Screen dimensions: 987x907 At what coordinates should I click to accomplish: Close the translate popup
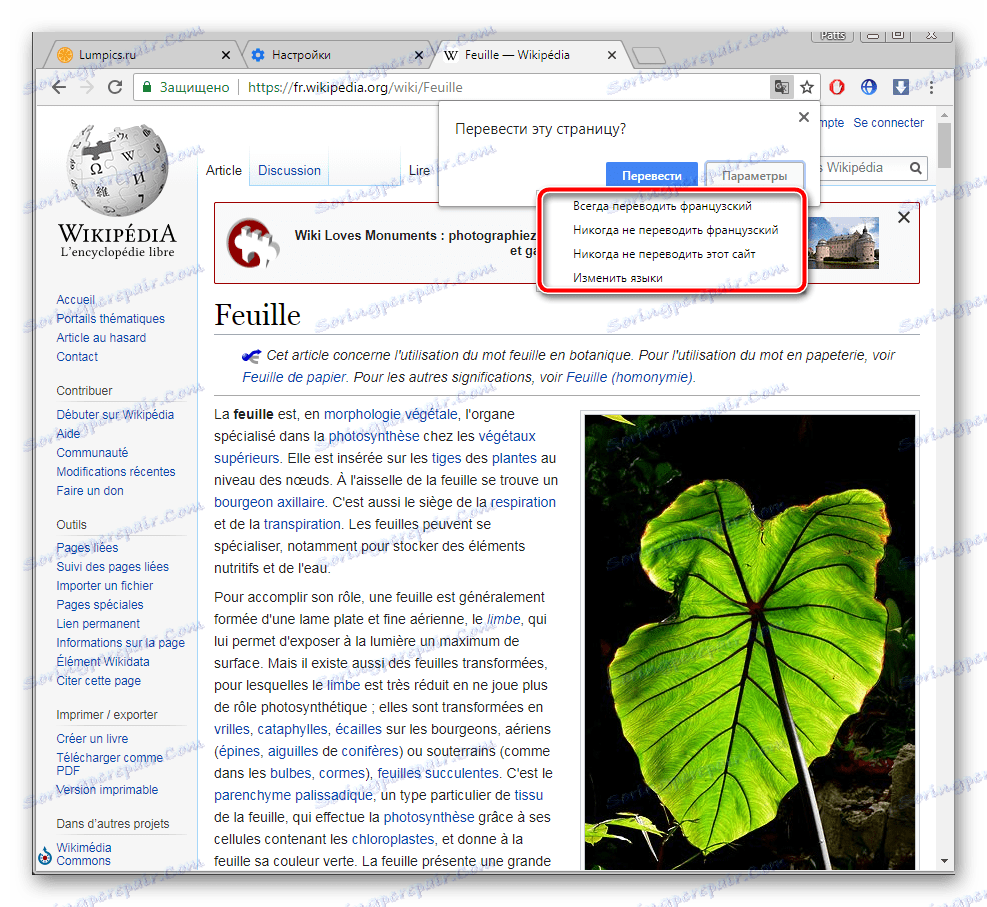(803, 117)
